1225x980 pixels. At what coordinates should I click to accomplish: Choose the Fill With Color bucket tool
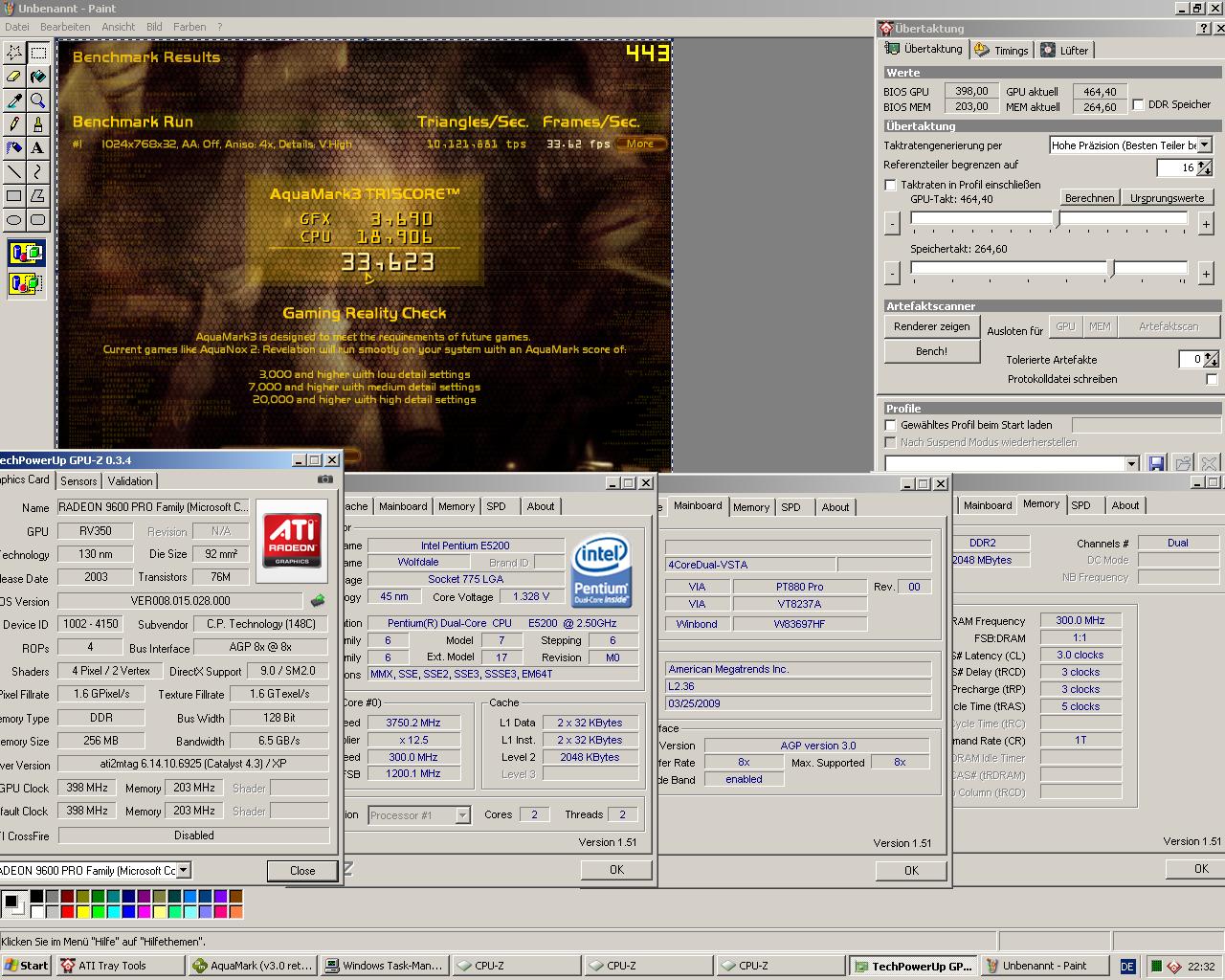(x=38, y=76)
